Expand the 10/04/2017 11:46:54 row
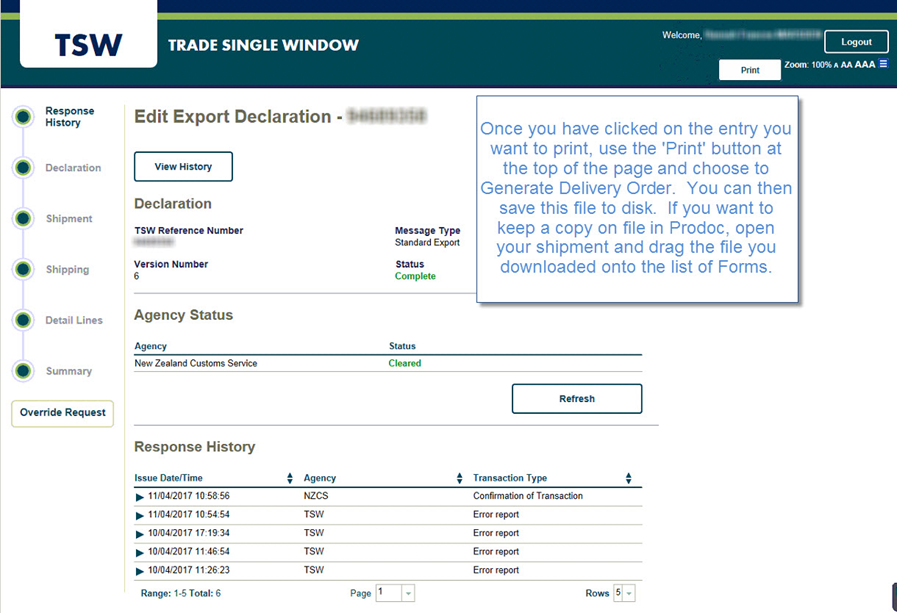 pos(139,552)
